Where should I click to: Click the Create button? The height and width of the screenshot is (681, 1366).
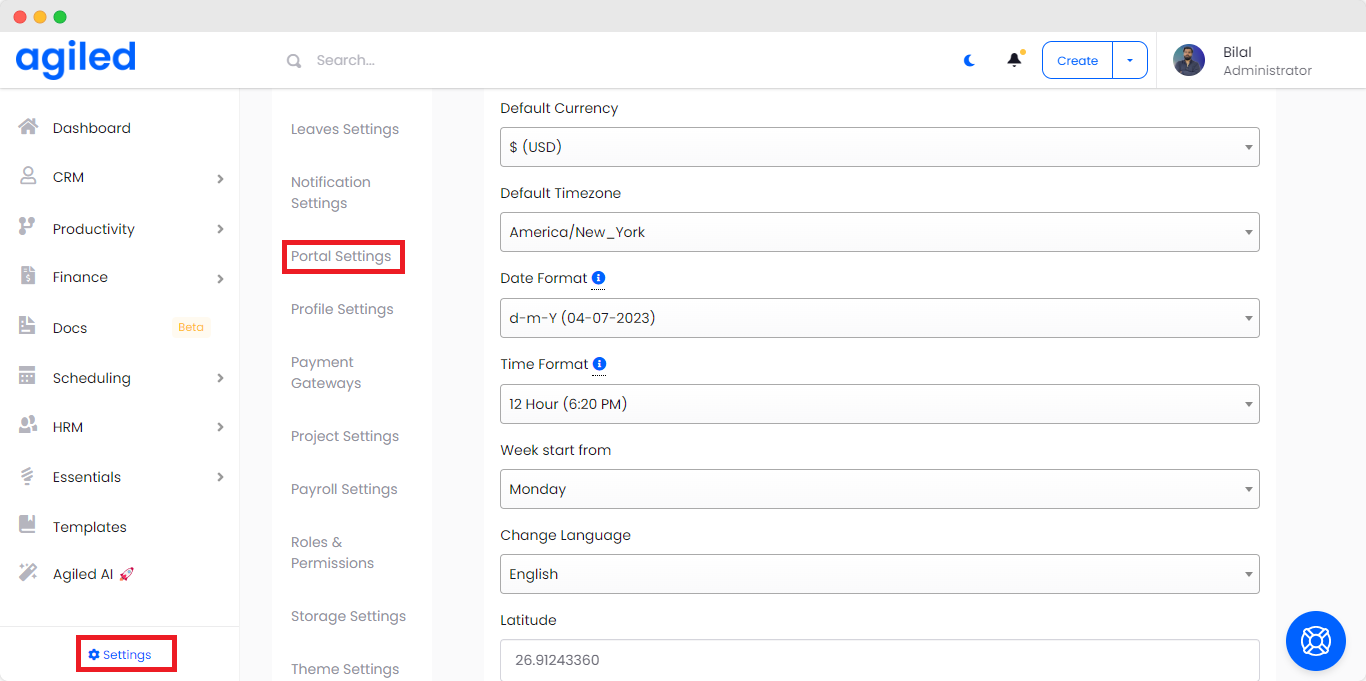[x=1077, y=60]
